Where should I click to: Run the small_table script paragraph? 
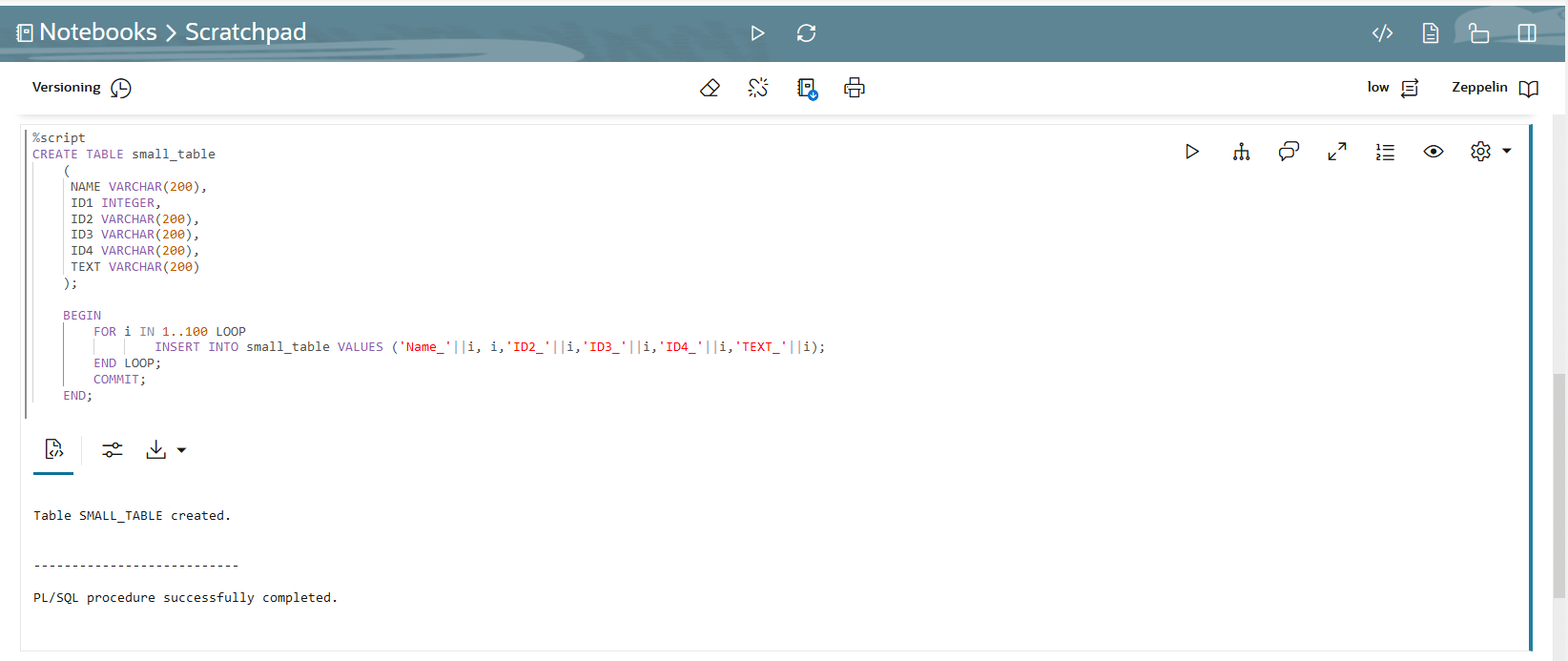pos(1192,152)
